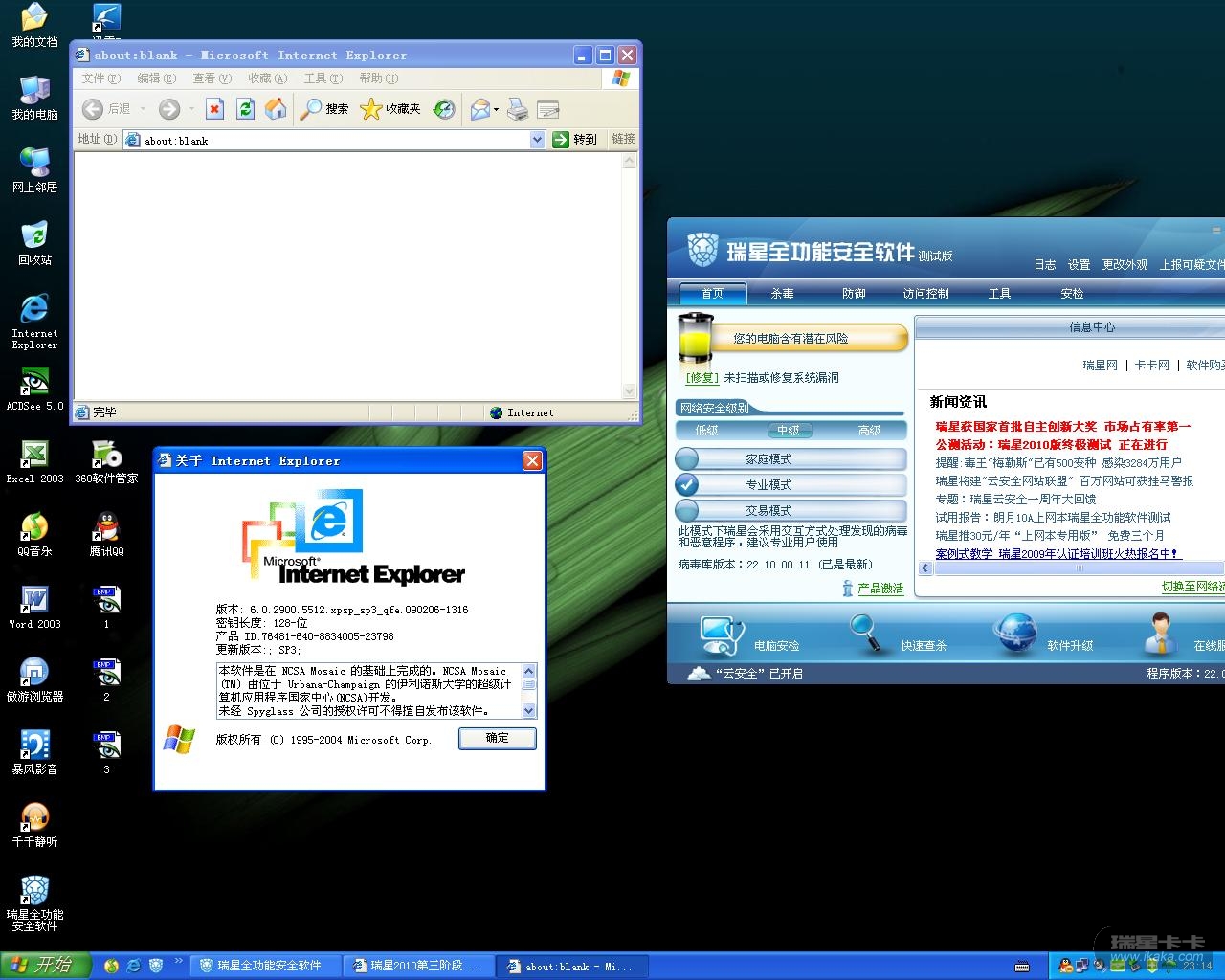Click the IE Forward arrow button
Screen dimensions: 1225x980
pos(168,109)
